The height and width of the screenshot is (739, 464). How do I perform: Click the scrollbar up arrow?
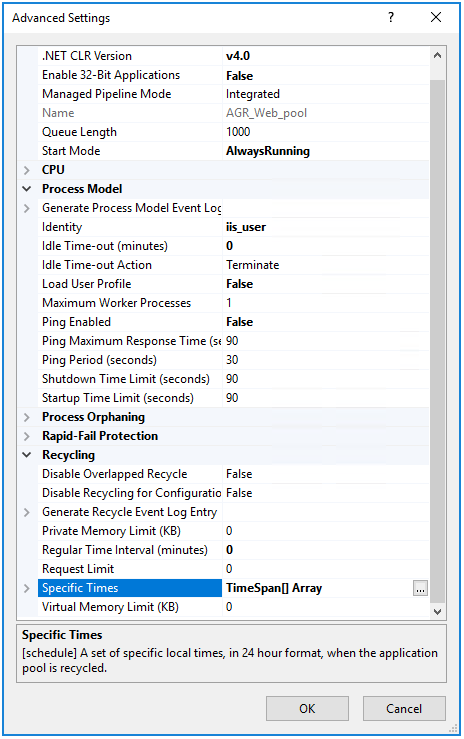437,56
